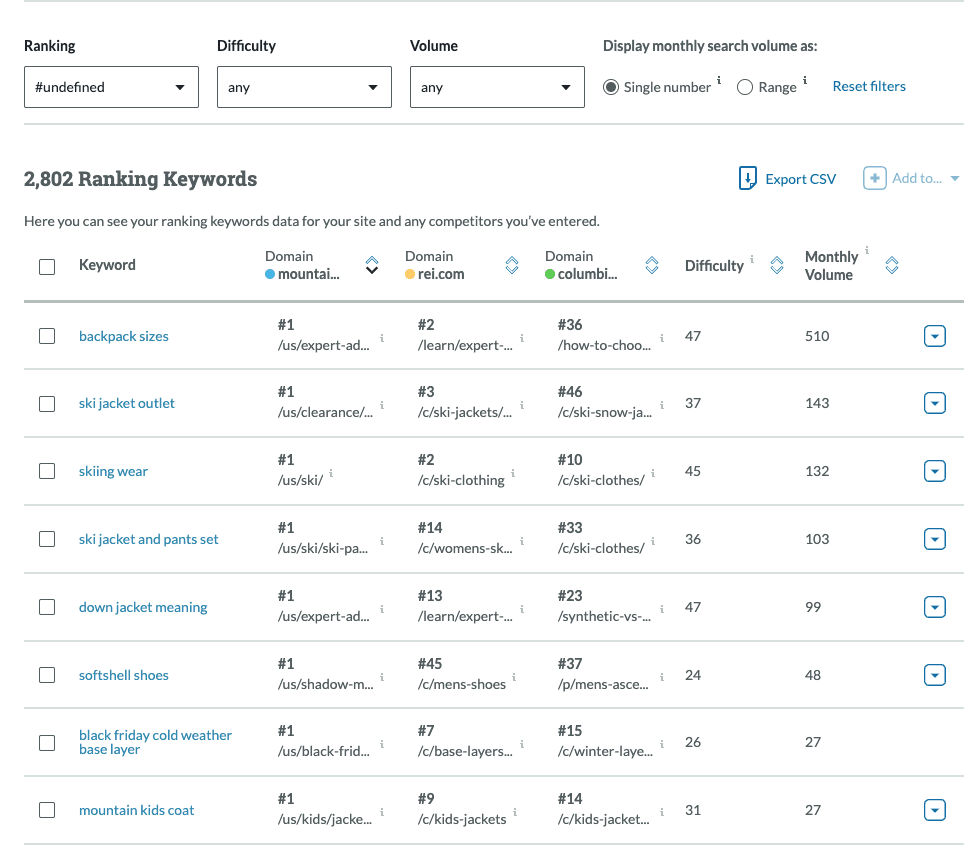This screenshot has width=980, height=853.
Task: Toggle the select-all checkbox in header
Action: (x=47, y=266)
